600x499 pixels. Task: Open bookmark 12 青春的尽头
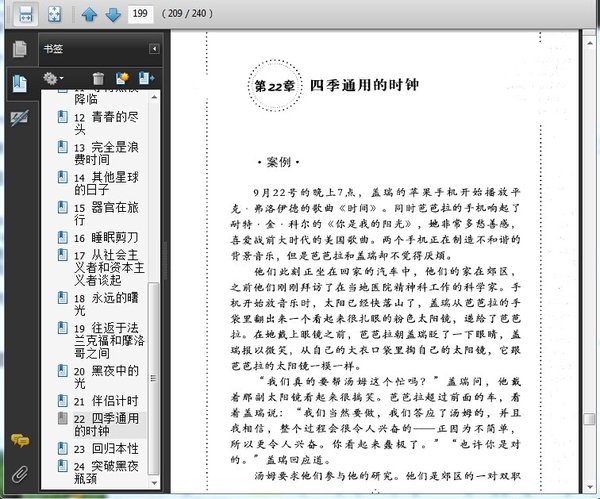tap(106, 123)
